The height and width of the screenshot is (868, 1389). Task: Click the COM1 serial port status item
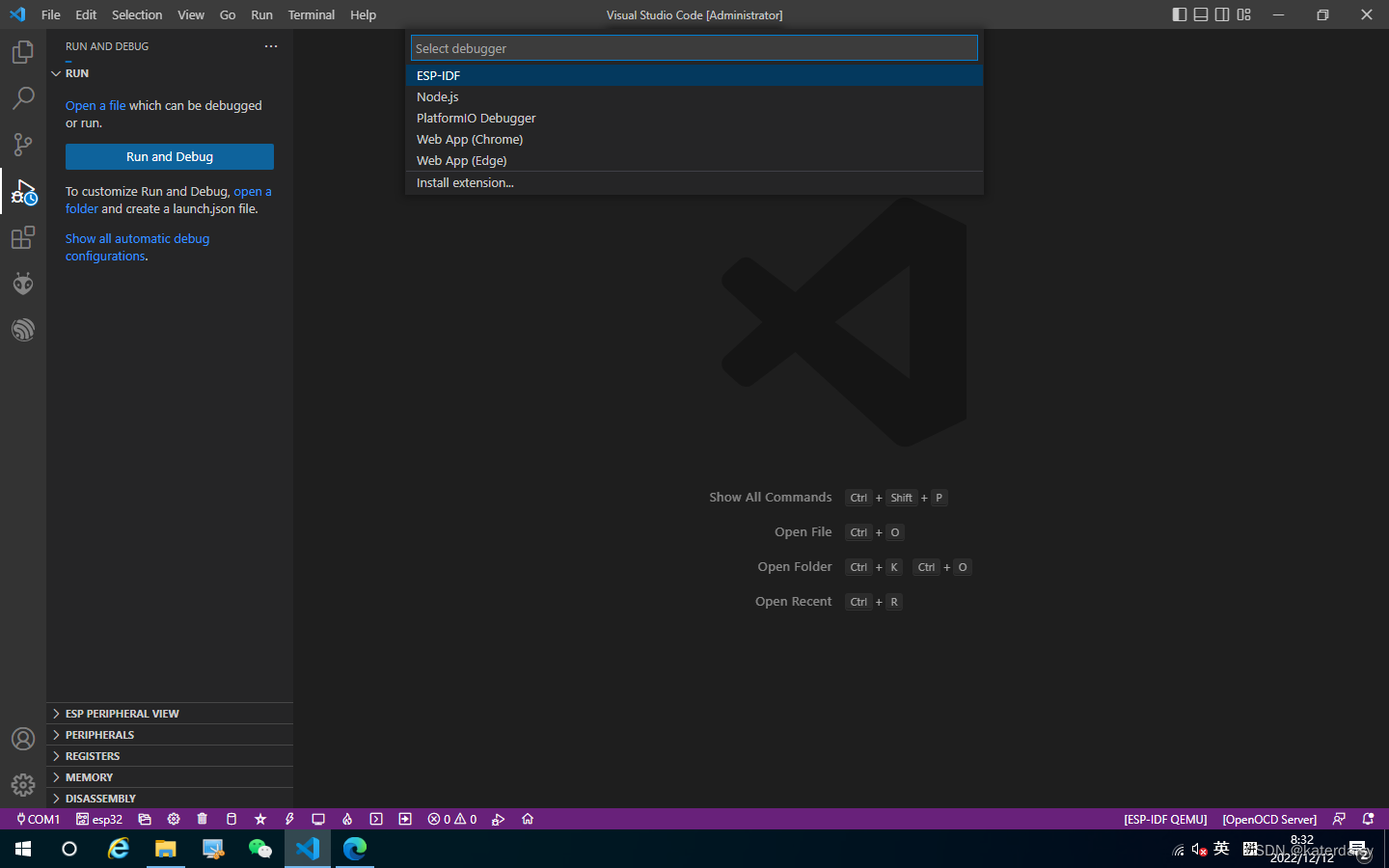point(39,819)
